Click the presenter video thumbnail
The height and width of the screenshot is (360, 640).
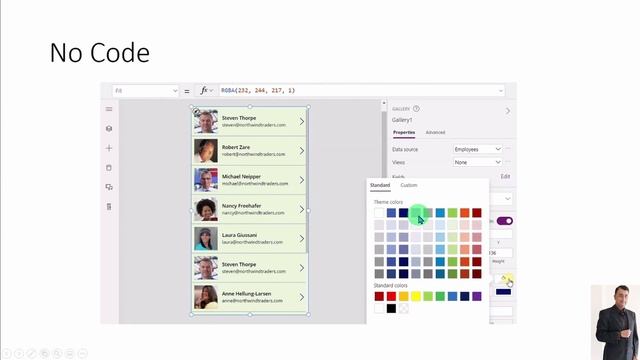[x=615, y=322]
